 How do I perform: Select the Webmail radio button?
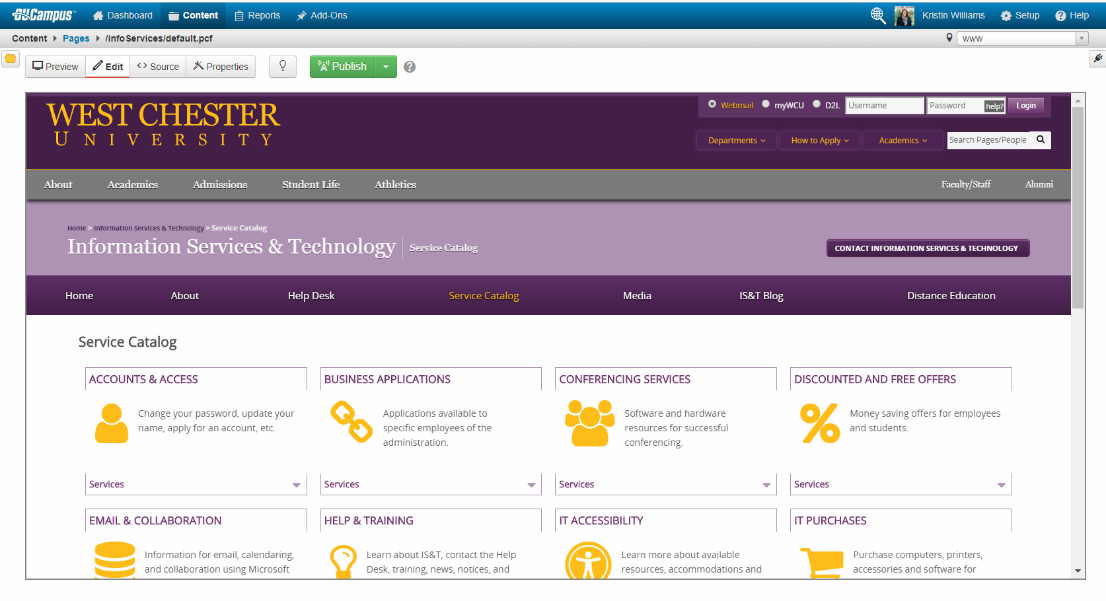pyautogui.click(x=712, y=104)
